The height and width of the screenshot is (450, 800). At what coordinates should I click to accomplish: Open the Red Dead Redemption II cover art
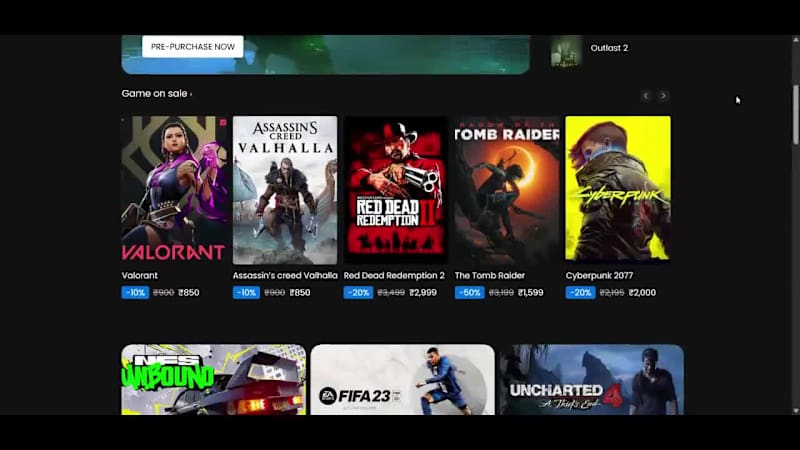tap(396, 190)
